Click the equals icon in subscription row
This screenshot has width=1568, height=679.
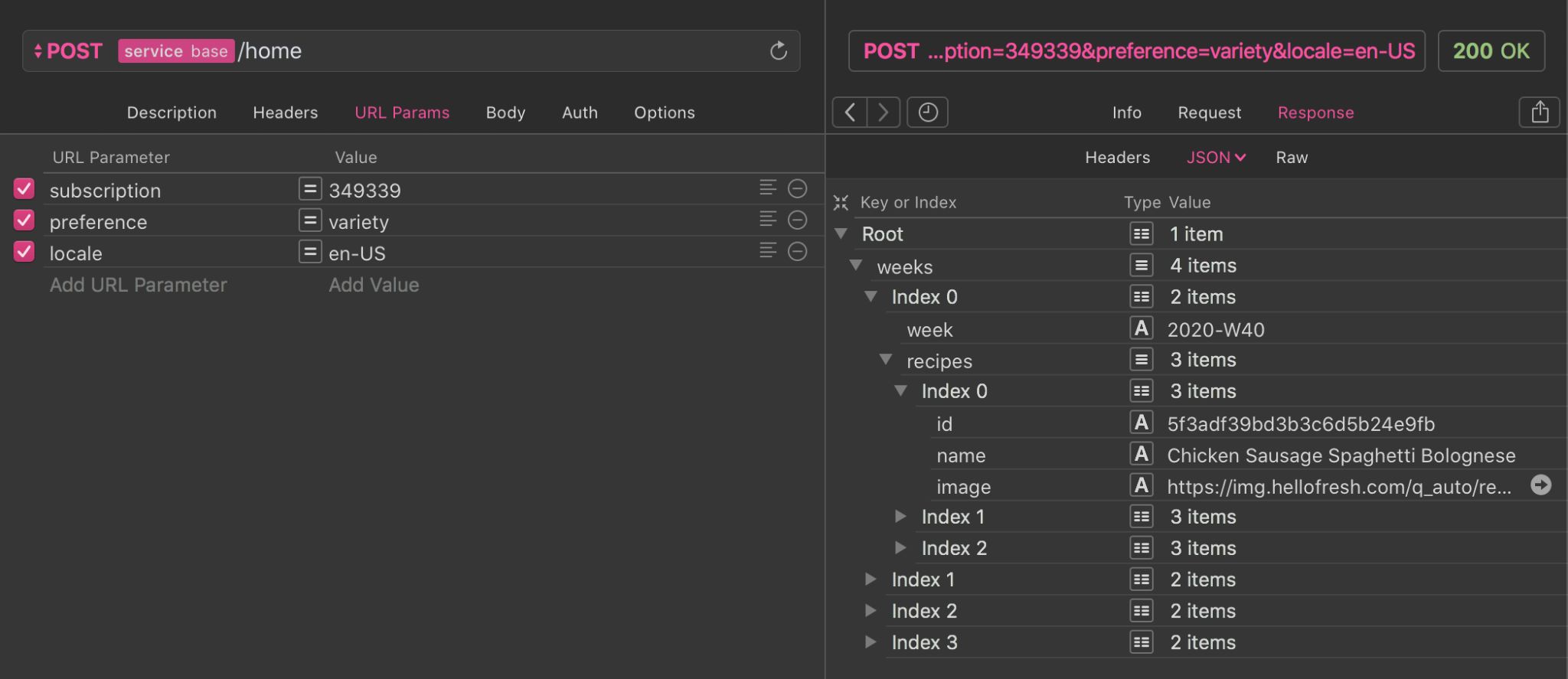click(310, 188)
